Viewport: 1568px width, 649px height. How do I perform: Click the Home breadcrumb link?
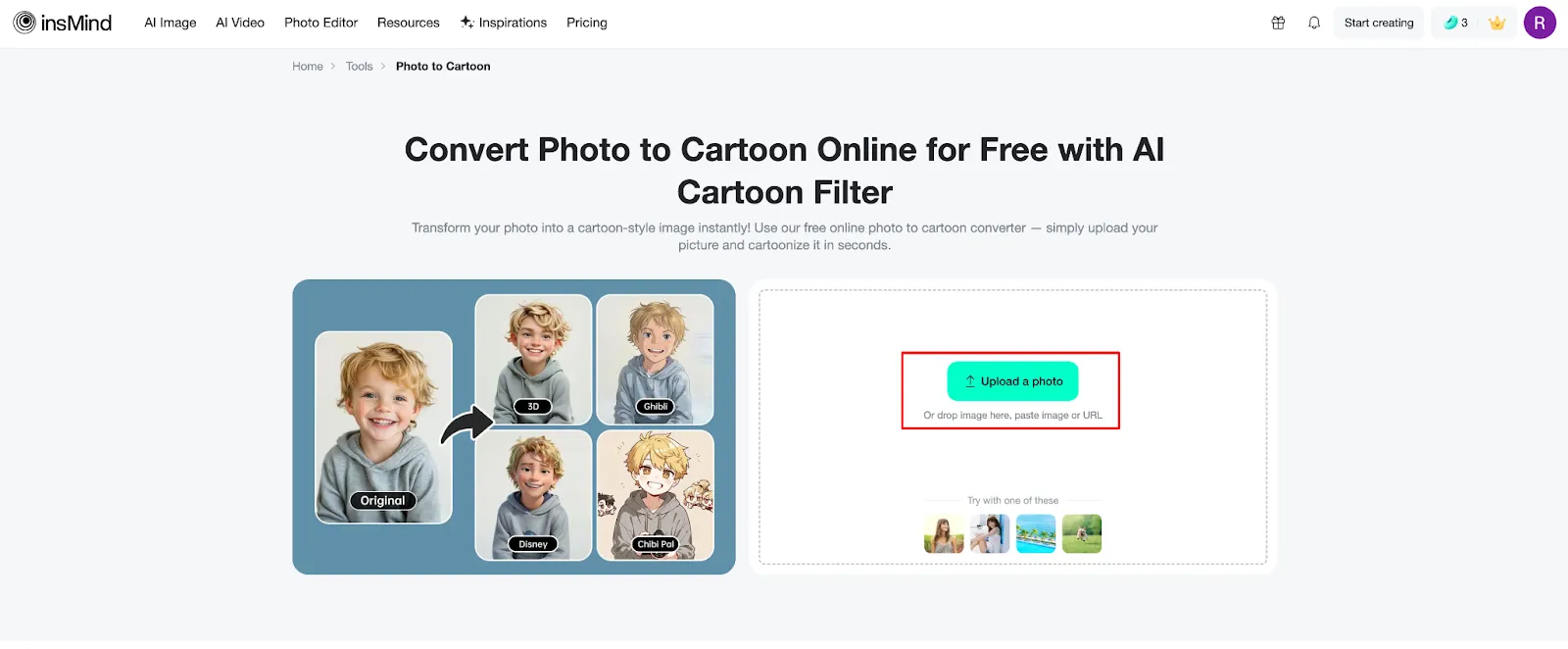click(308, 67)
